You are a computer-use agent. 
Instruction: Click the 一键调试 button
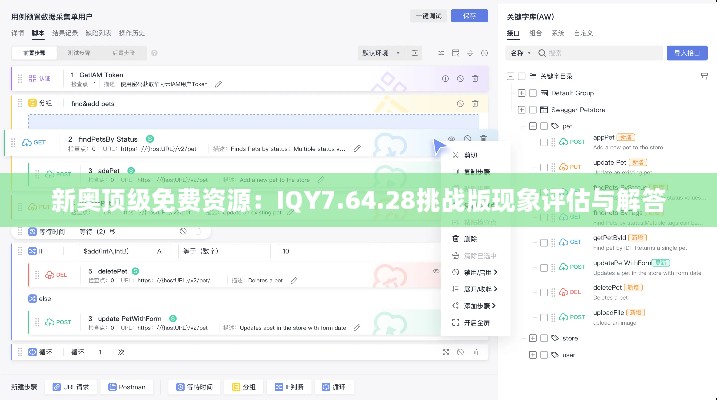[x=428, y=16]
